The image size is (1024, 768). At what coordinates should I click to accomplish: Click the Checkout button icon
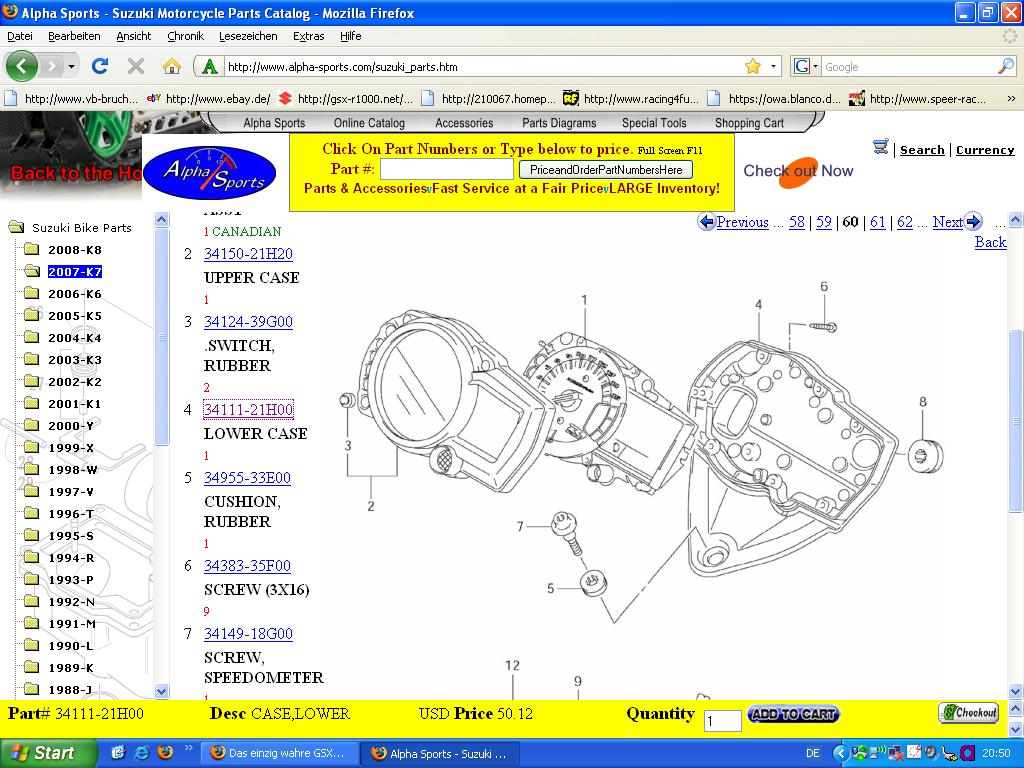tap(969, 712)
